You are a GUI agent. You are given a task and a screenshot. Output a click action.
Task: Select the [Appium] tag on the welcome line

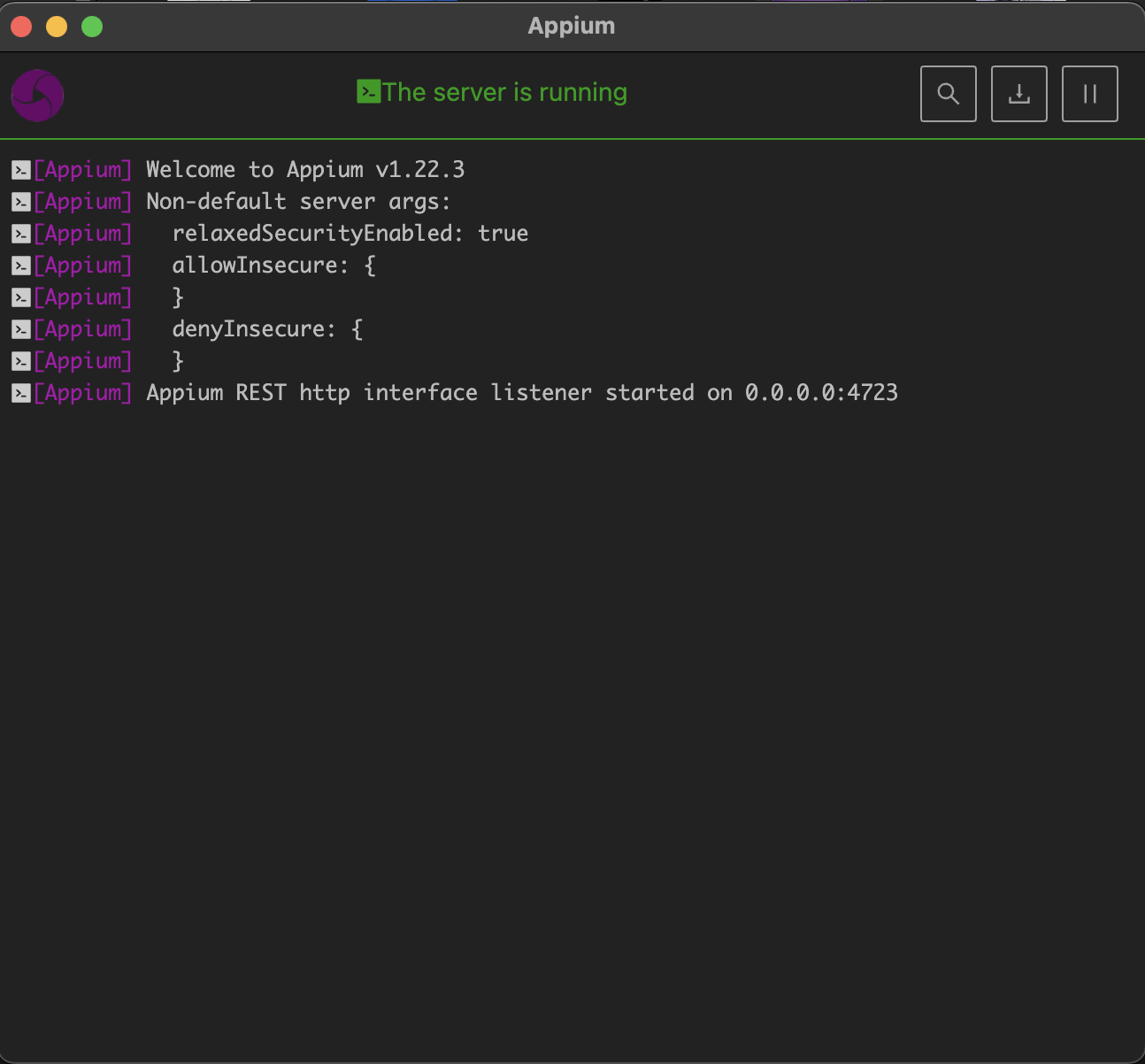(83, 169)
